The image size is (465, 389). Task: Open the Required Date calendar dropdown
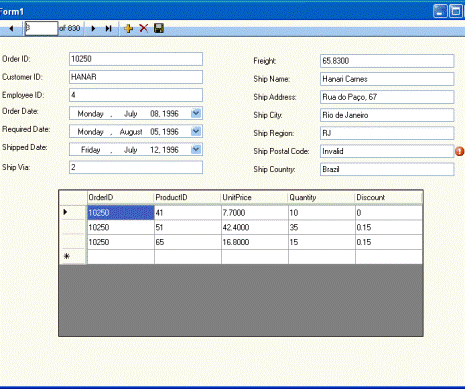196,131
